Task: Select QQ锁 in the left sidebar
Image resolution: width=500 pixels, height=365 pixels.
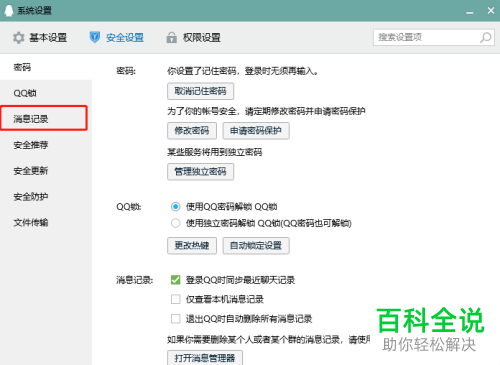Action: point(46,93)
